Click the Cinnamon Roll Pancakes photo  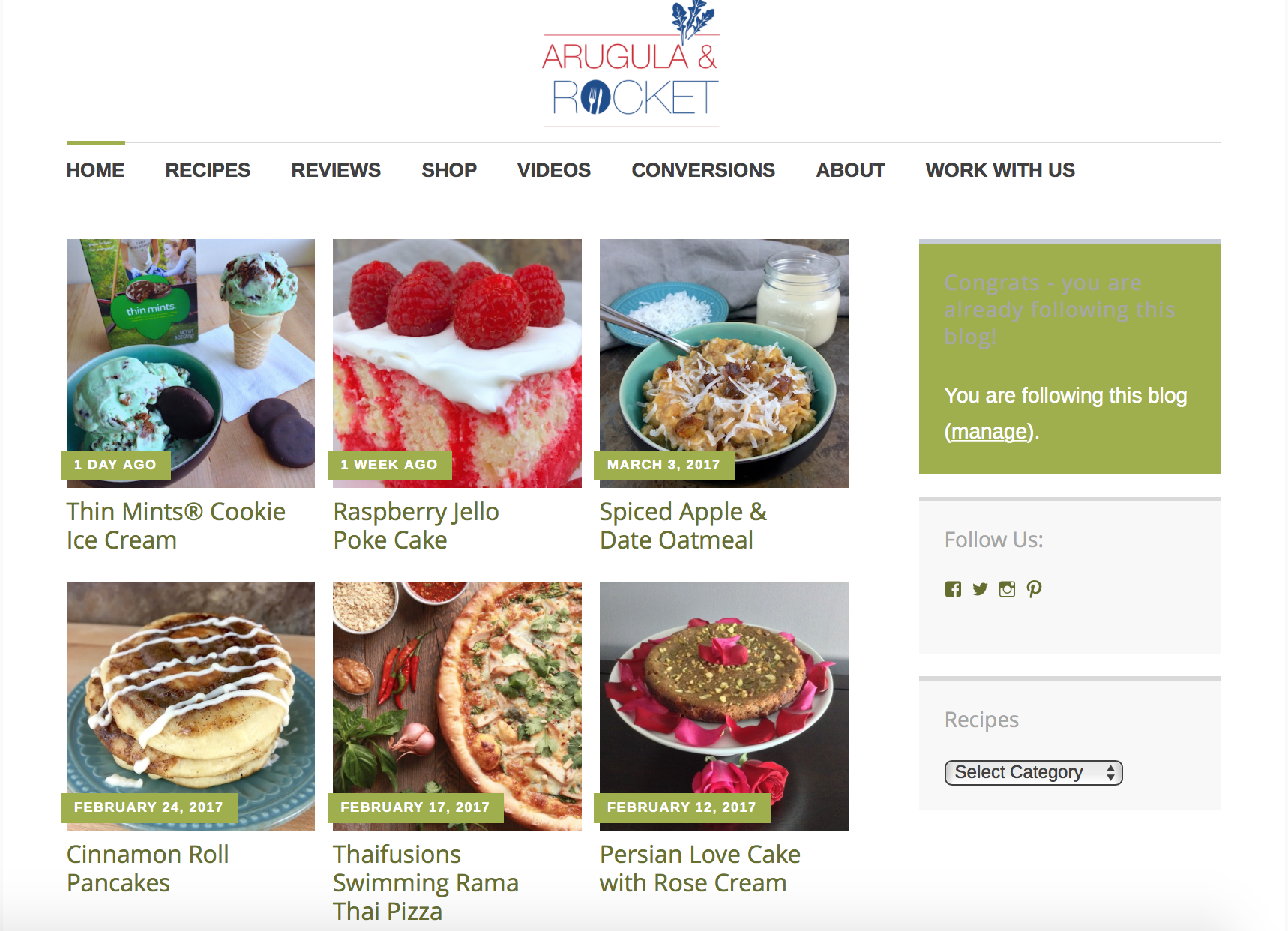190,706
